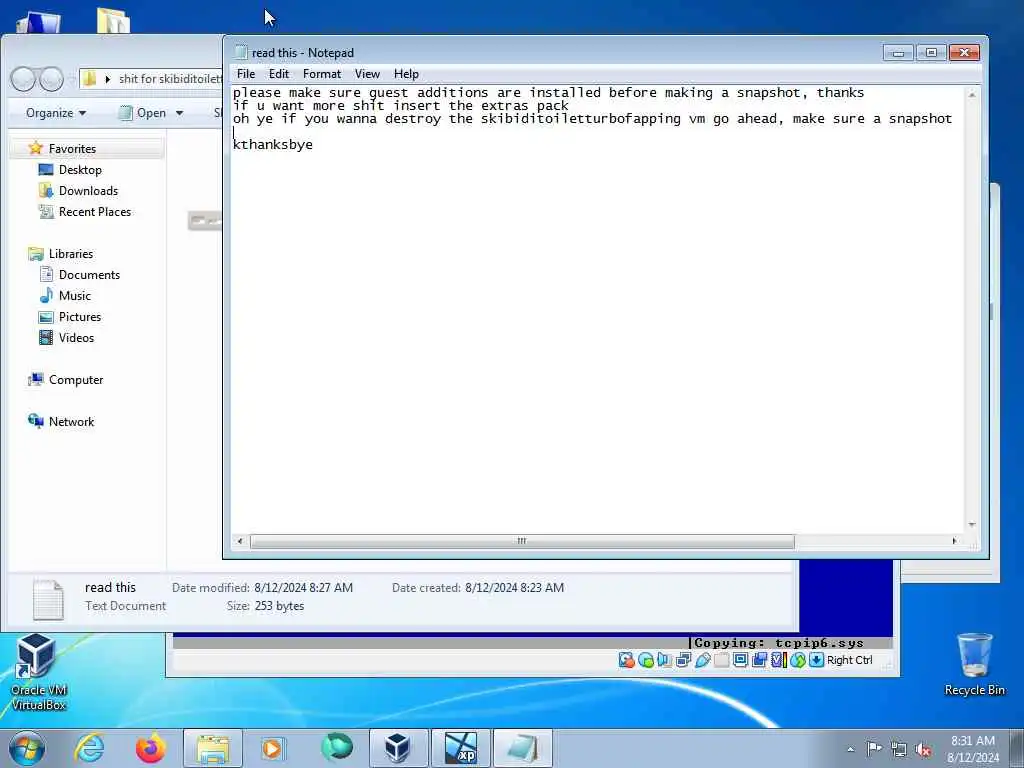Click the network tray icon
The width and height of the screenshot is (1024, 768).
pyautogui.click(x=899, y=750)
